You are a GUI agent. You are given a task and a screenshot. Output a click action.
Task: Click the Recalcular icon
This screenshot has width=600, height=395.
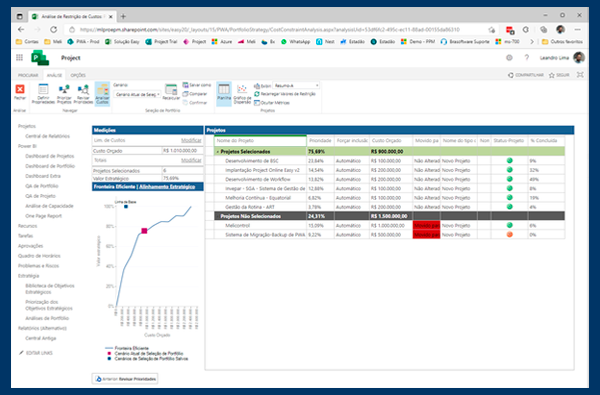pos(171,89)
